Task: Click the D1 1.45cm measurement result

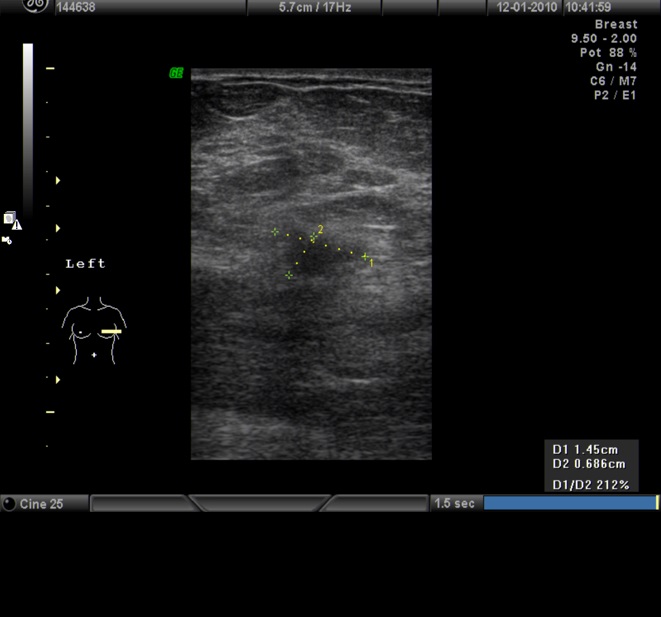Action: pos(589,450)
